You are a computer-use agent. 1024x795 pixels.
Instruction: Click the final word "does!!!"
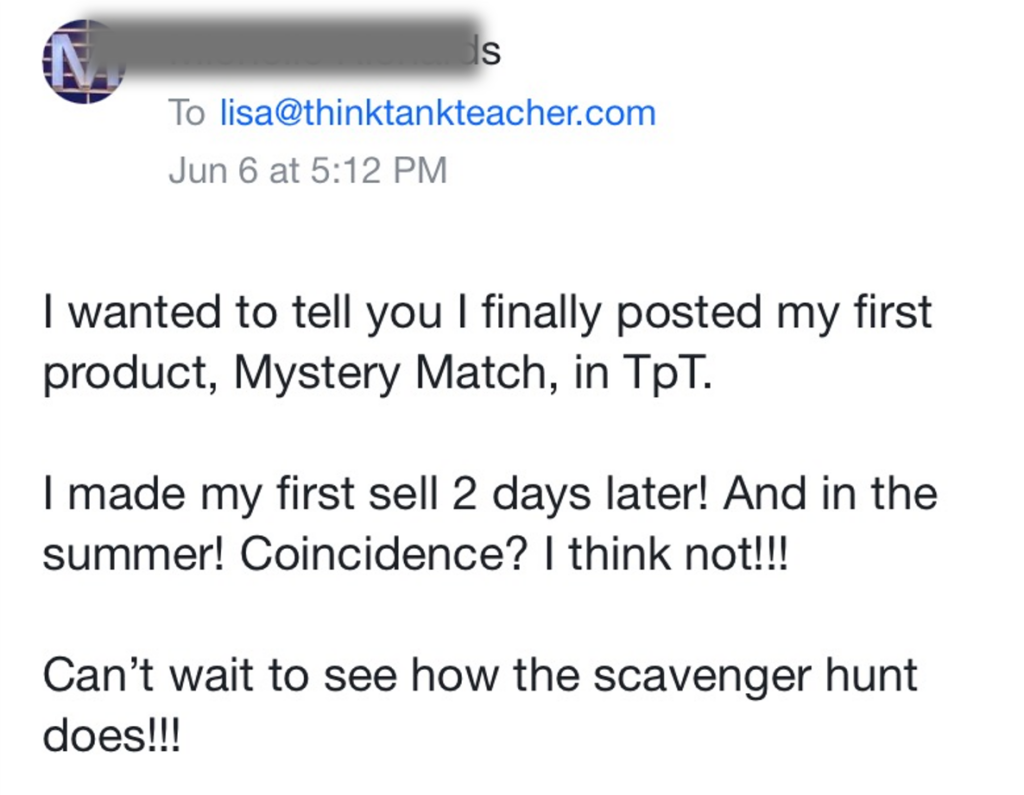coord(111,736)
